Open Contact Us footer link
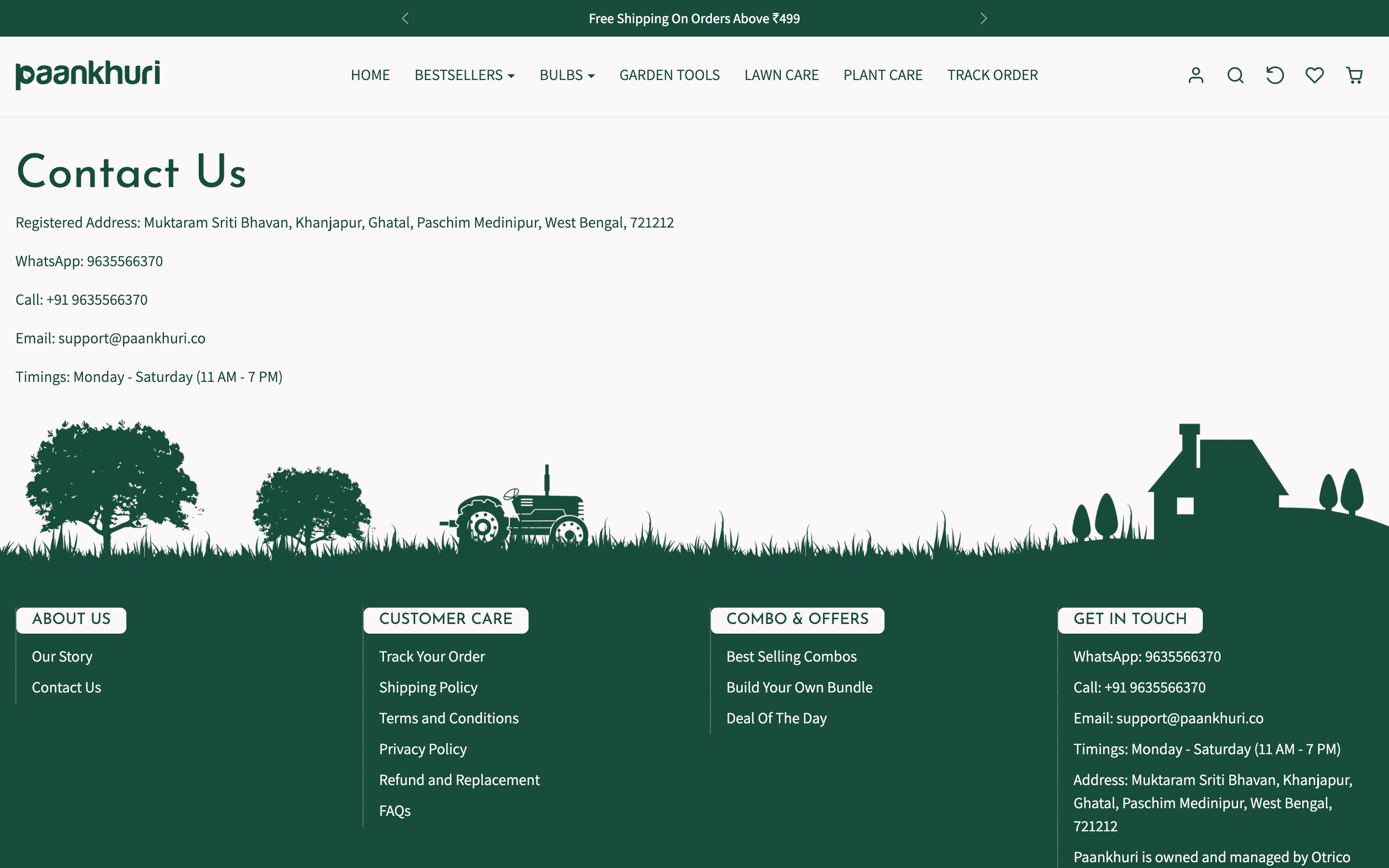The image size is (1389, 868). 67,687
